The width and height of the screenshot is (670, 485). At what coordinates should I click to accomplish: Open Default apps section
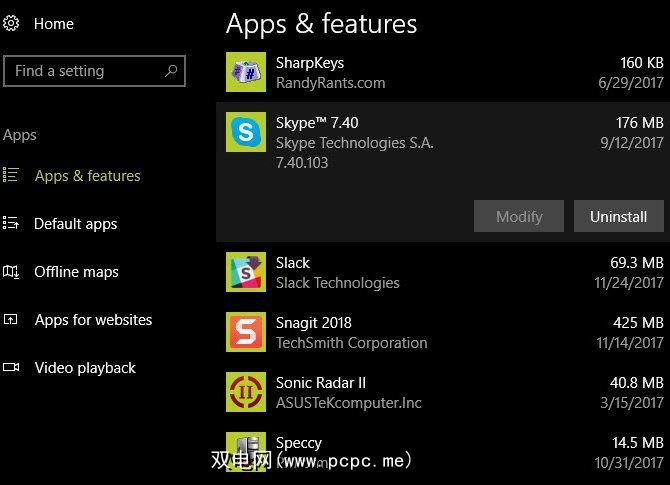point(76,224)
